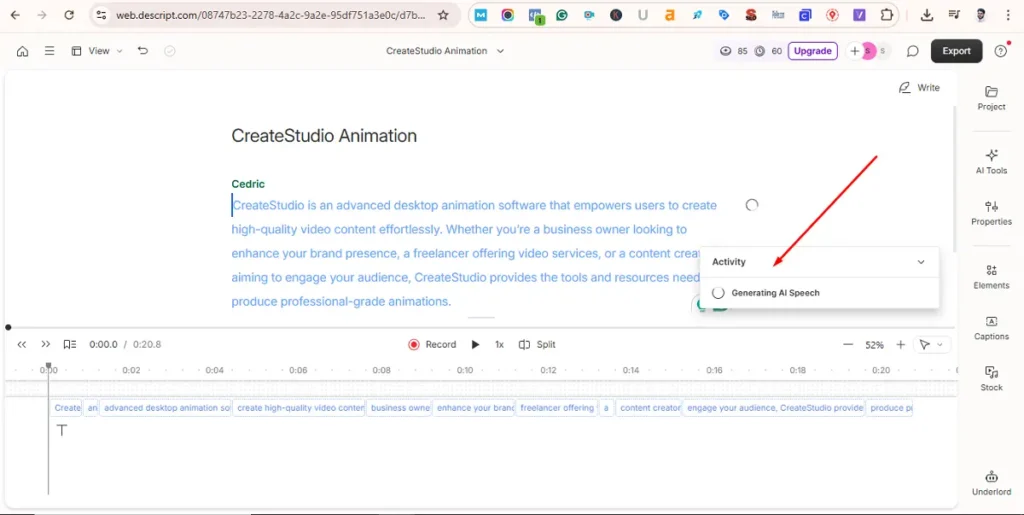This screenshot has height=515, width=1024.
Task: Open the Elements panel
Action: [991, 277]
